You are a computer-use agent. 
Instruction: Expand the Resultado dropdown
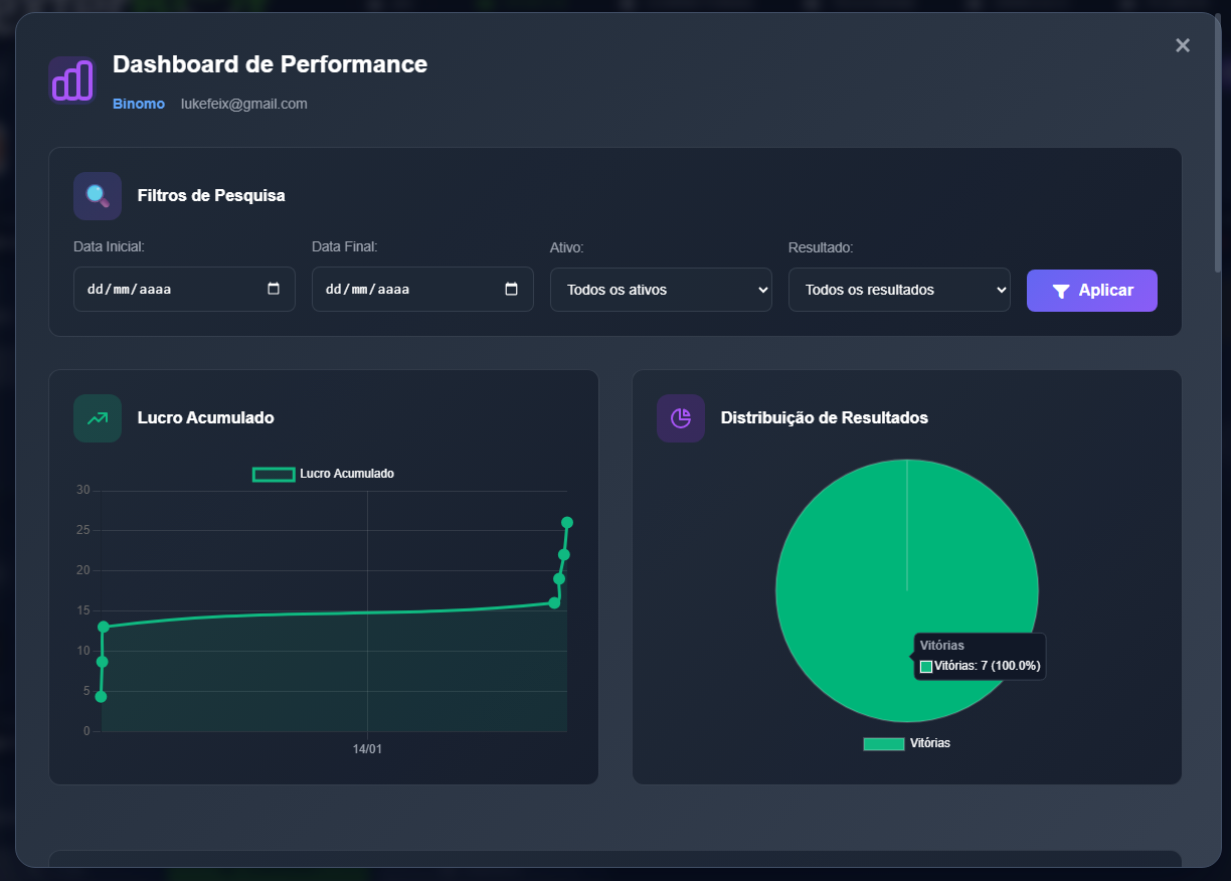[x=899, y=289]
